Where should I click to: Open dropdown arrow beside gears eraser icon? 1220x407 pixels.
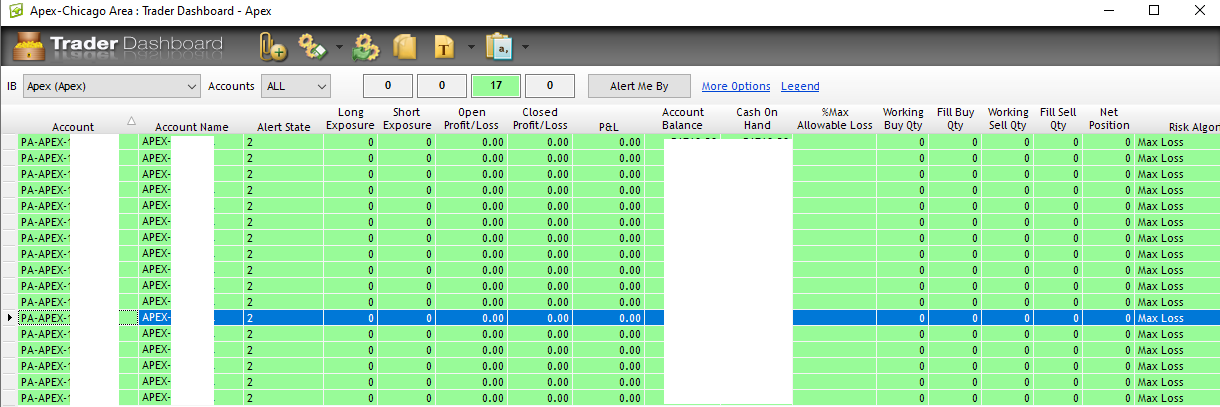[x=340, y=47]
